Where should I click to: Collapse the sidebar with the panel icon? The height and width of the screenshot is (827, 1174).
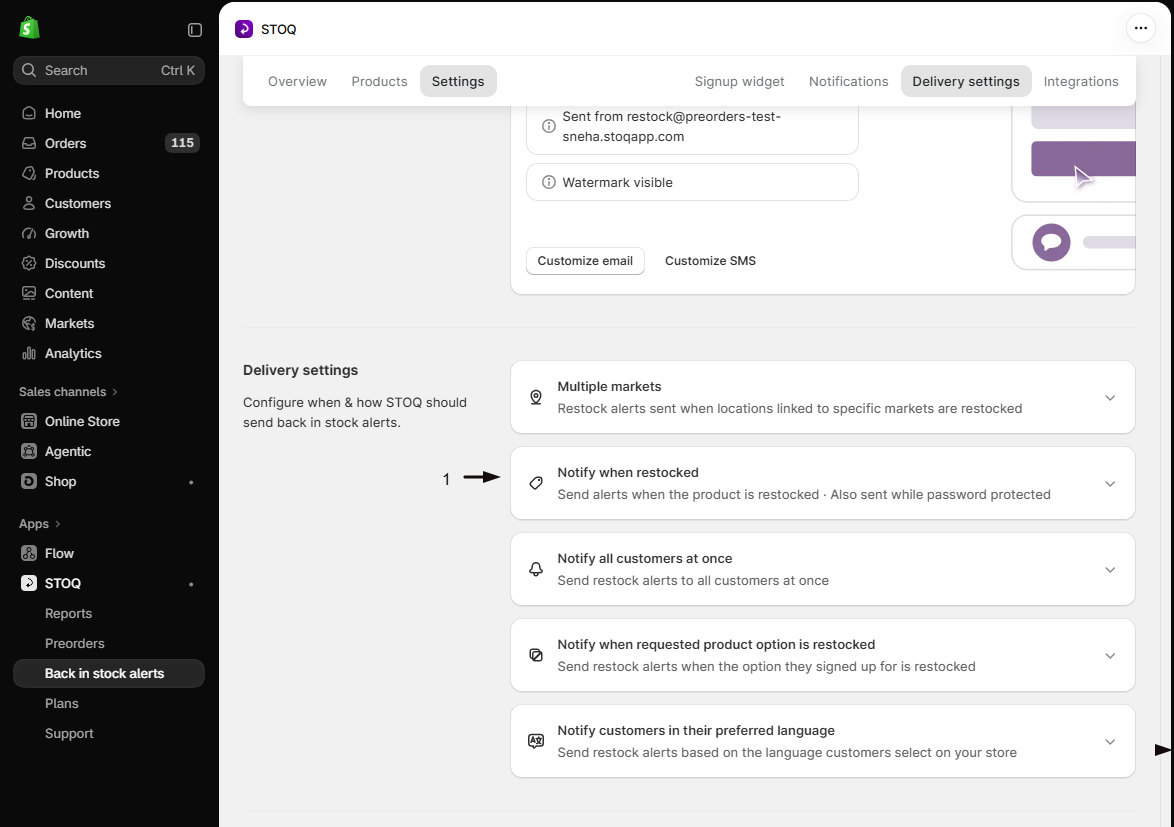tap(195, 30)
